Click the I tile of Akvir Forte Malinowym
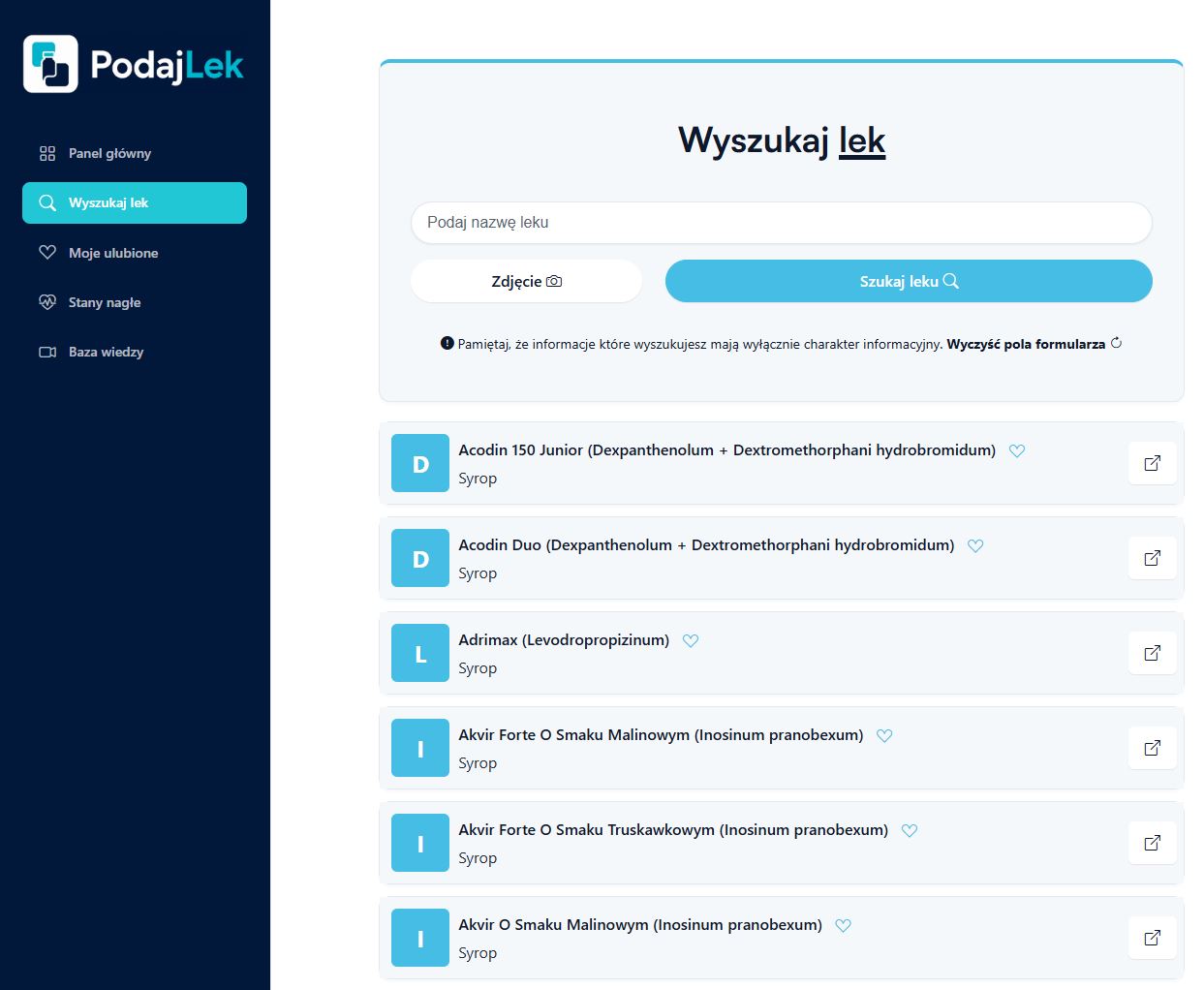The image size is (1204, 990). click(420, 748)
